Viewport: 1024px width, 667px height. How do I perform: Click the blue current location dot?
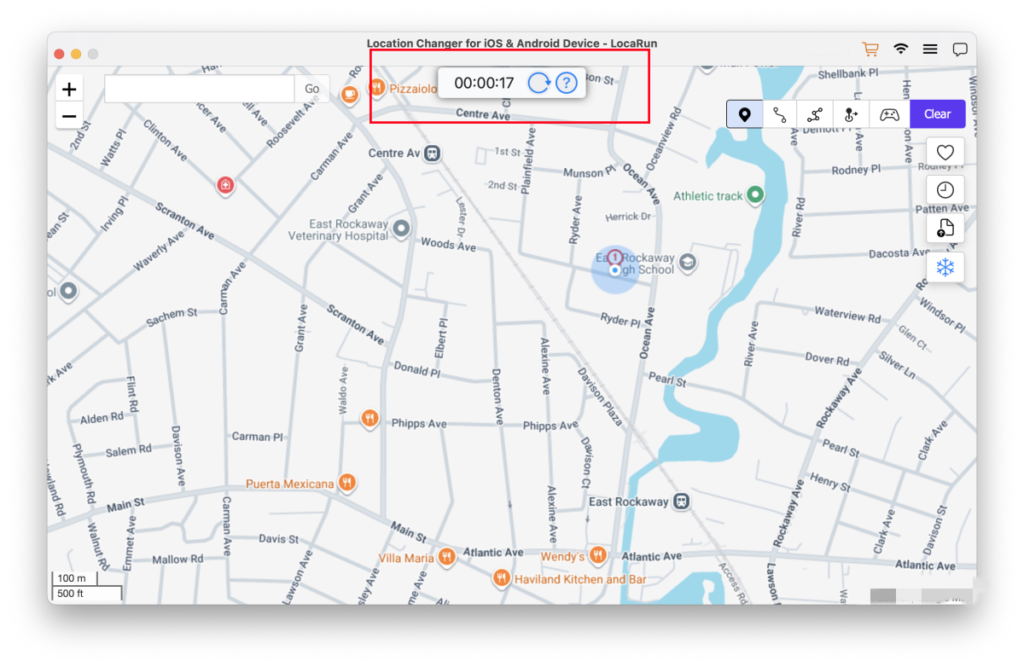tap(615, 270)
